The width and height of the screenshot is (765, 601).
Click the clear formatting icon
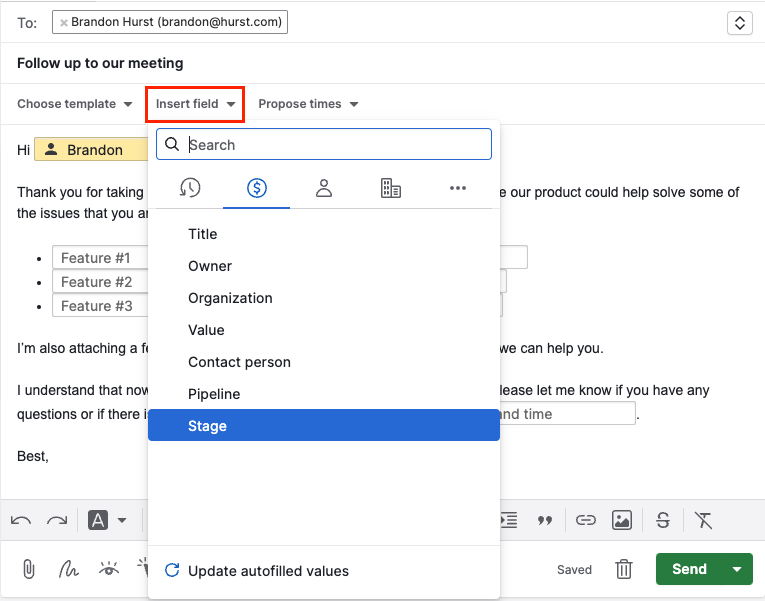coord(704,520)
